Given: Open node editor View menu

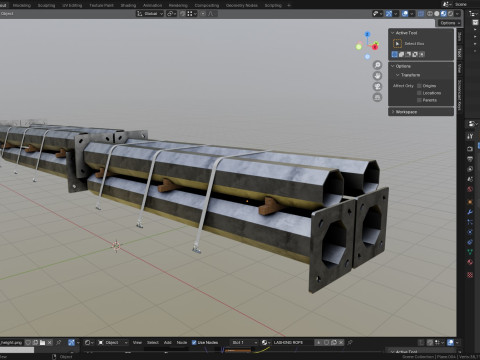Looking at the screenshot, I should (x=137, y=342).
